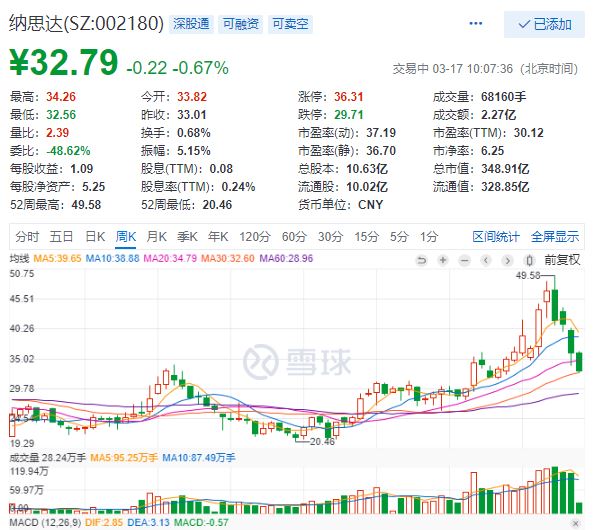
Task: Select the 15分 interval tab
Action: click(x=366, y=237)
